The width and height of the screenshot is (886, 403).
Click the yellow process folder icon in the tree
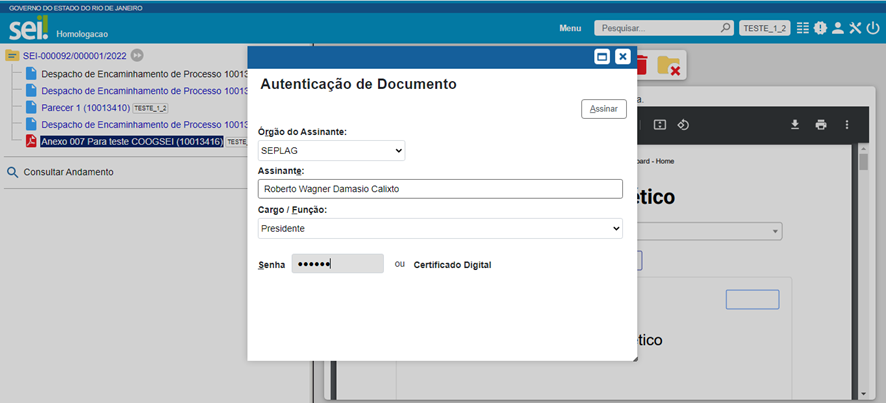(x=12, y=55)
